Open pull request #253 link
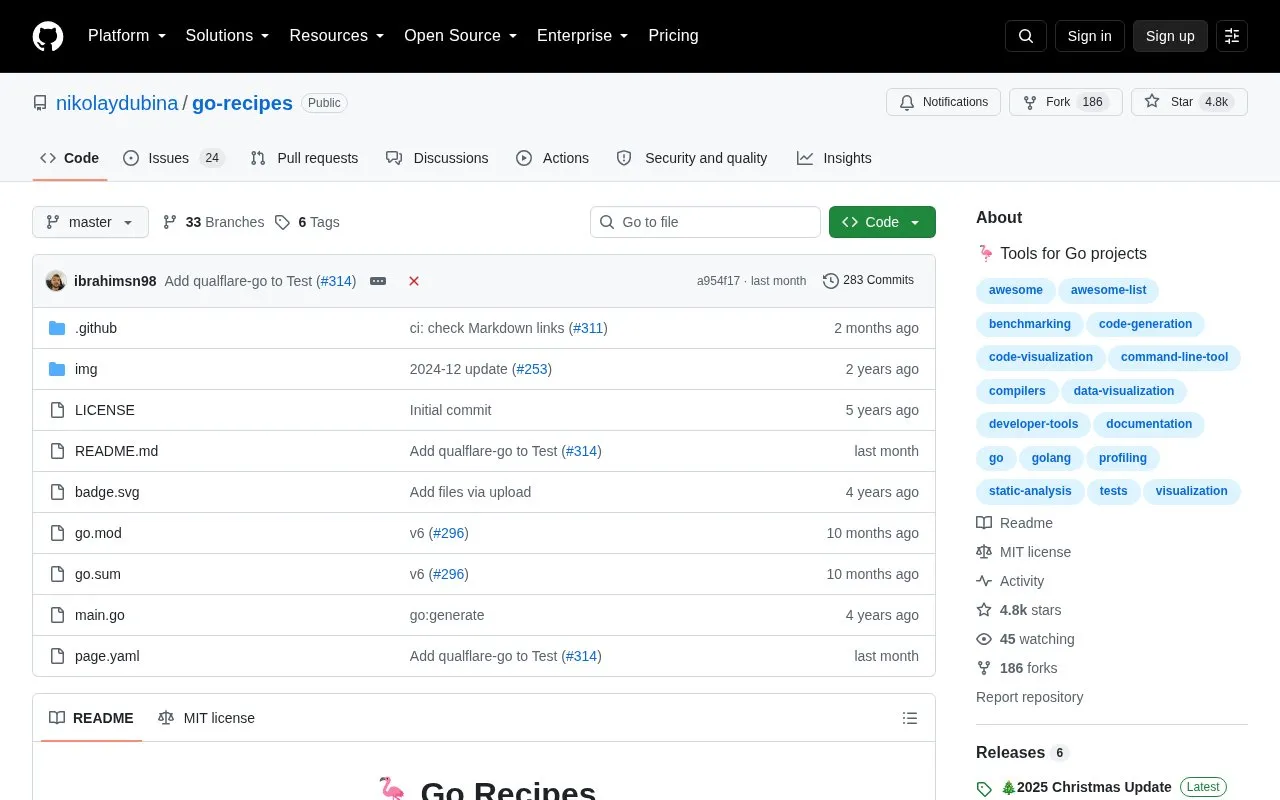Screen dimensions: 1280x800 (x=532, y=369)
